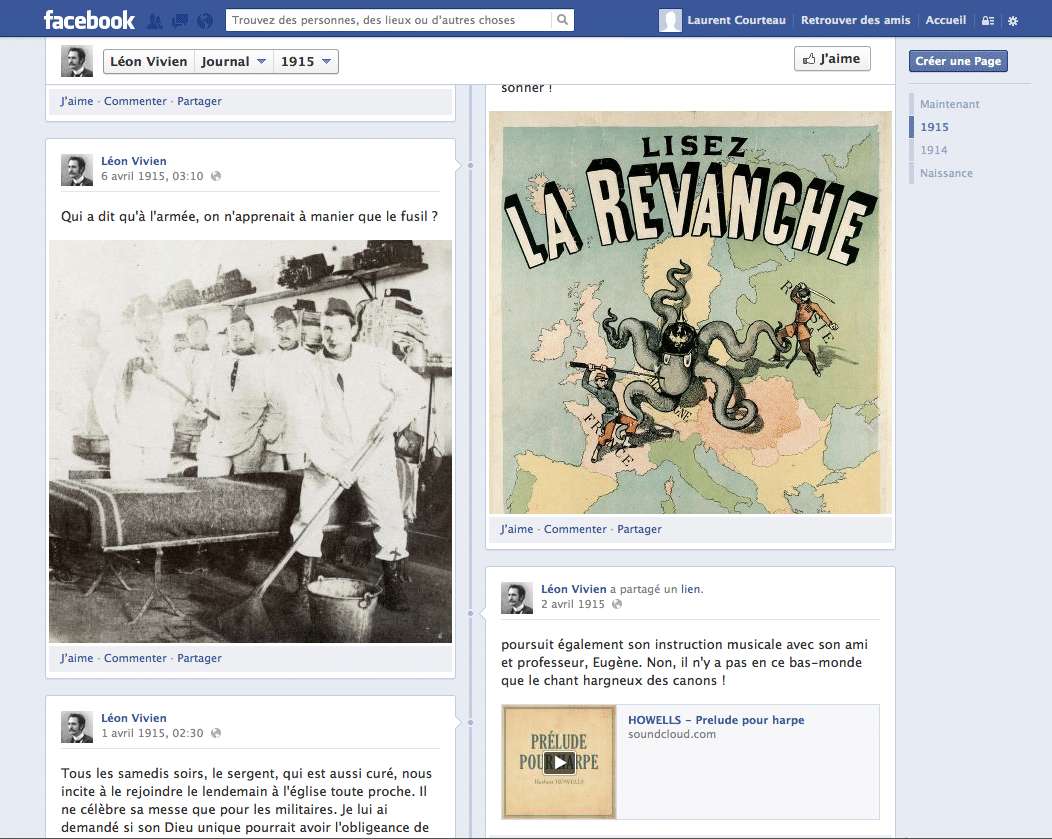Select 1914 in the timeline sidebar

coord(933,150)
